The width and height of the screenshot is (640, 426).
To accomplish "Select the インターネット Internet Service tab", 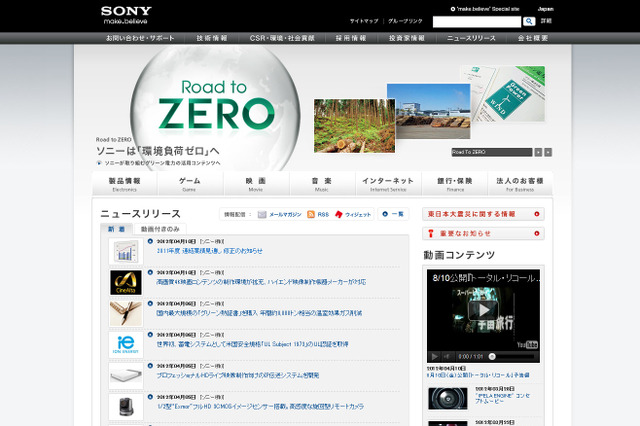I will [388, 184].
